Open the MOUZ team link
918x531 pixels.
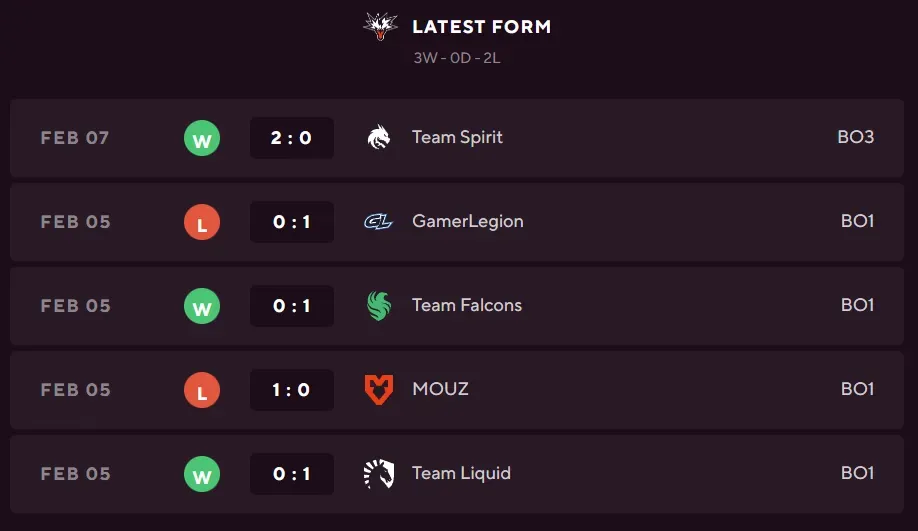tap(440, 389)
